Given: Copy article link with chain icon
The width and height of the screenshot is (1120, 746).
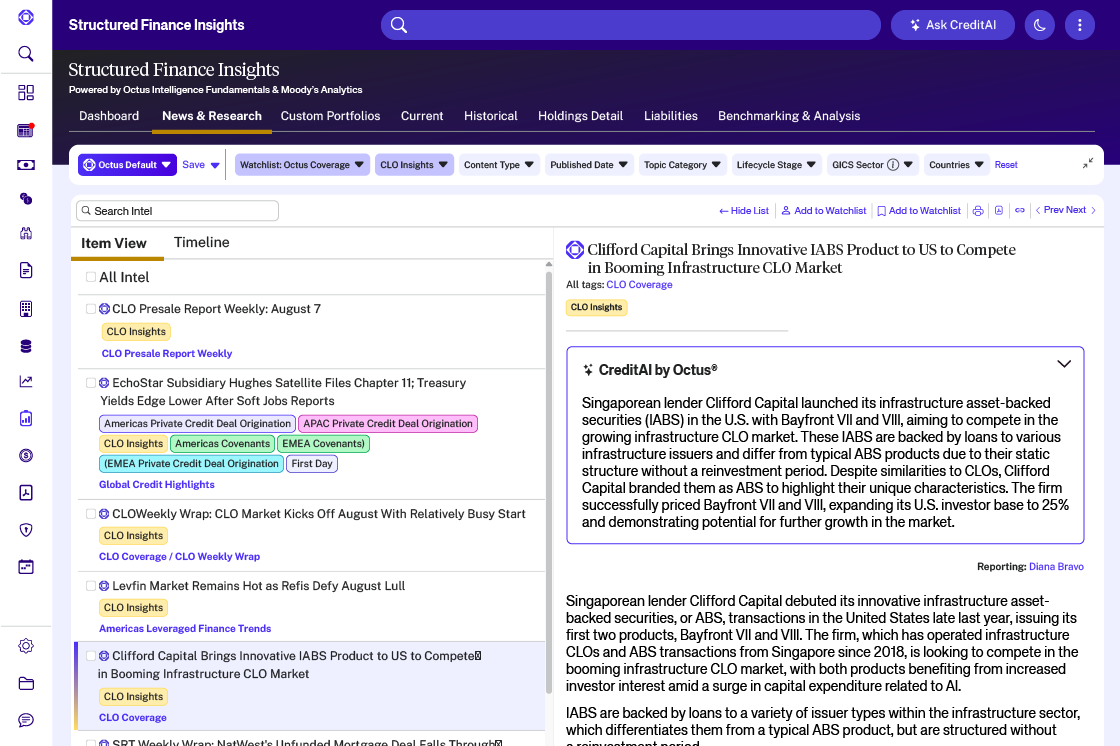Looking at the screenshot, I should (x=1020, y=211).
